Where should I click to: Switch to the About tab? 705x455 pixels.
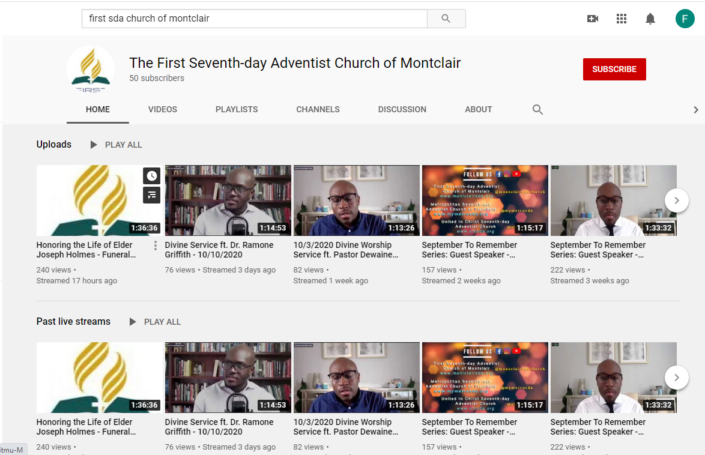coord(478,109)
